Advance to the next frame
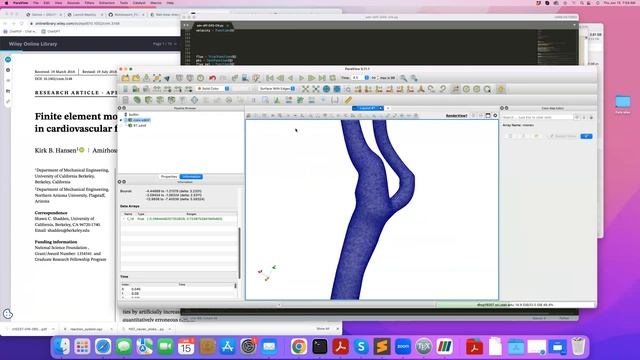640x360 pixels. point(312,78)
